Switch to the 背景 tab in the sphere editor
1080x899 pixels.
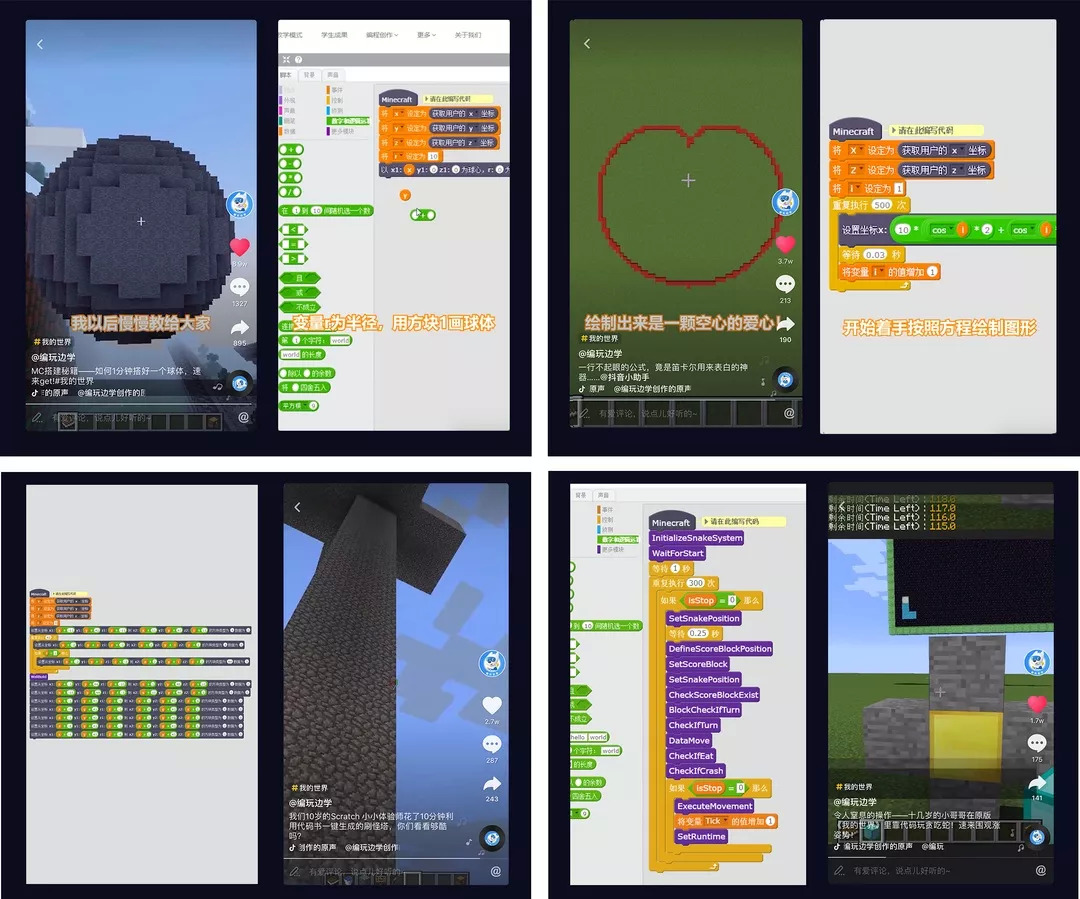pos(309,74)
